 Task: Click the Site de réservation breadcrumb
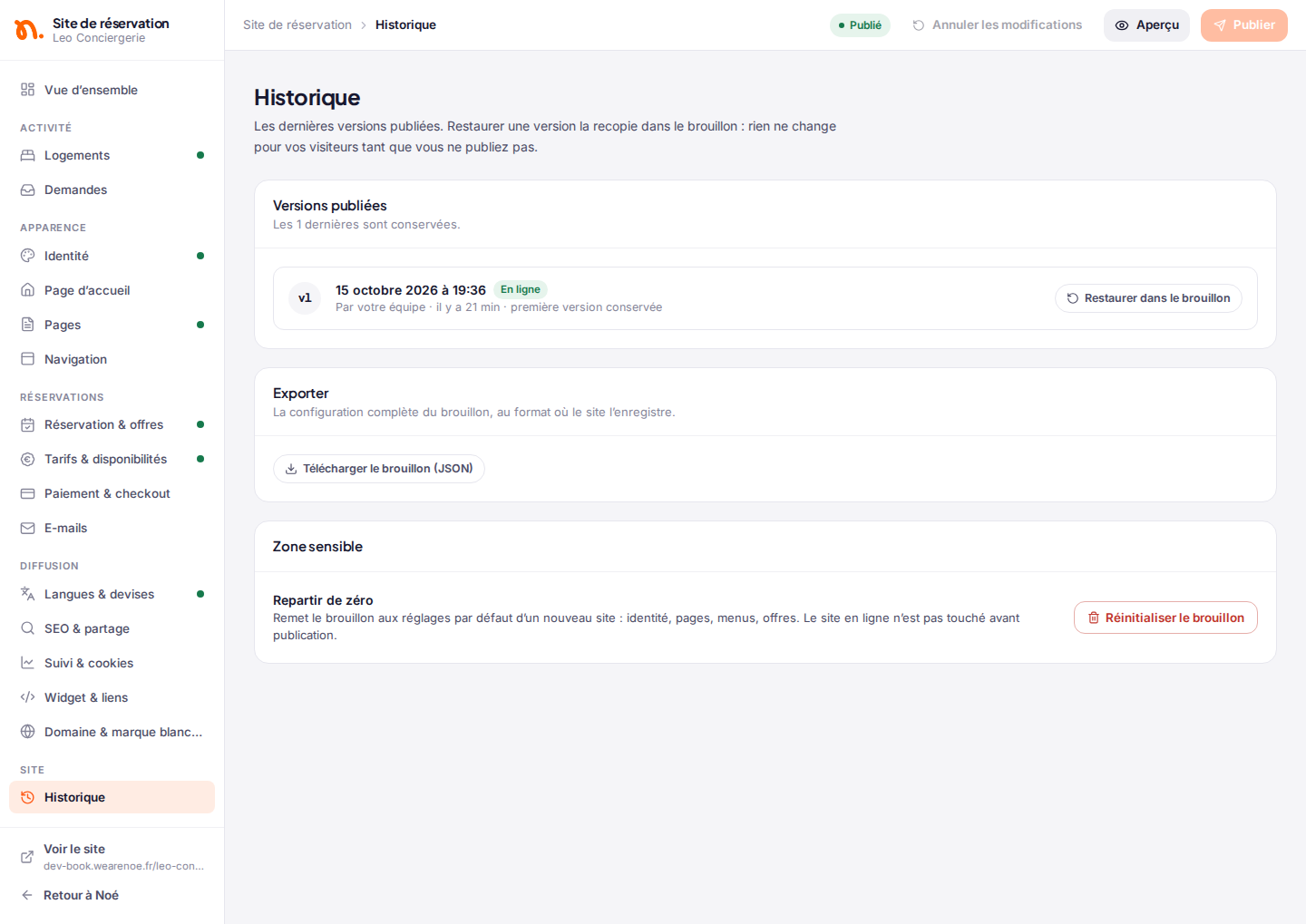[x=297, y=25]
